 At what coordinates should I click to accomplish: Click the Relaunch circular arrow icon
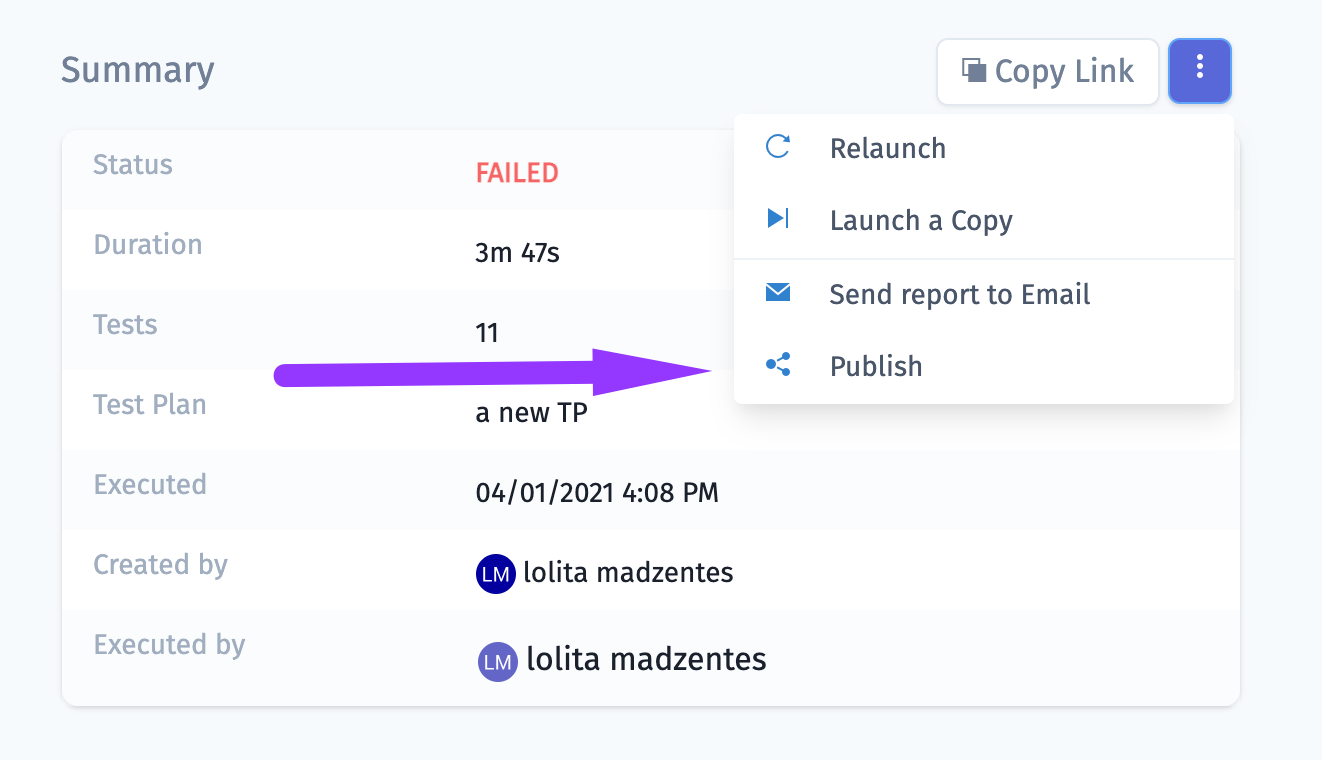click(777, 147)
